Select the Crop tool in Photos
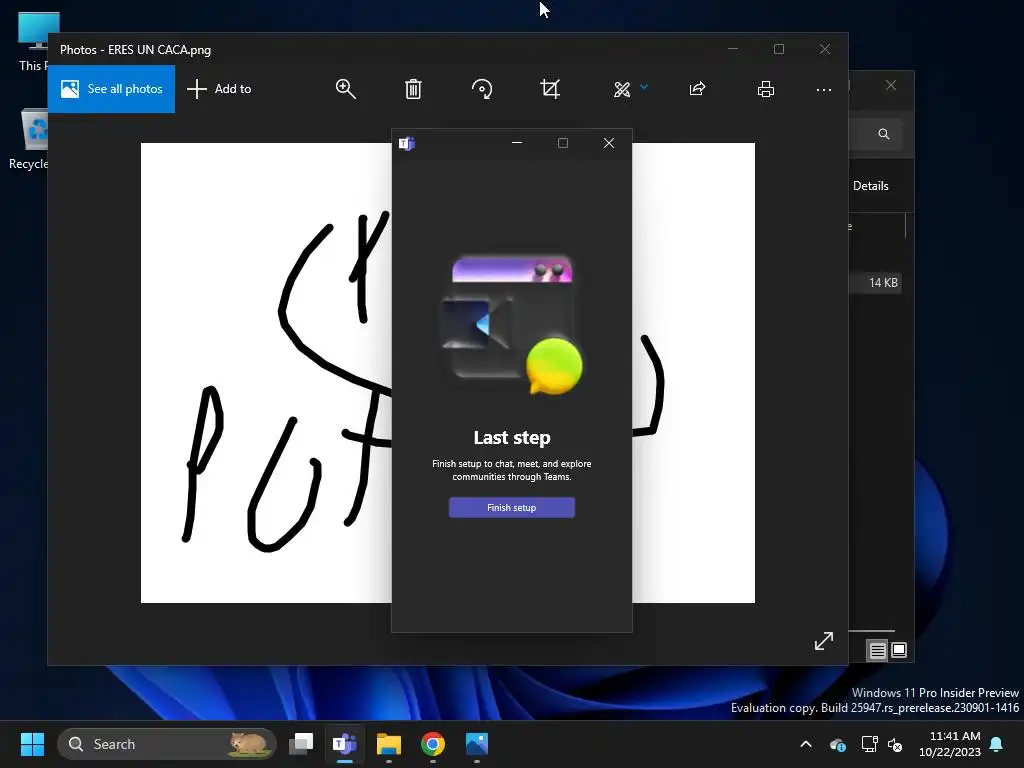This screenshot has width=1024, height=768. [550, 89]
